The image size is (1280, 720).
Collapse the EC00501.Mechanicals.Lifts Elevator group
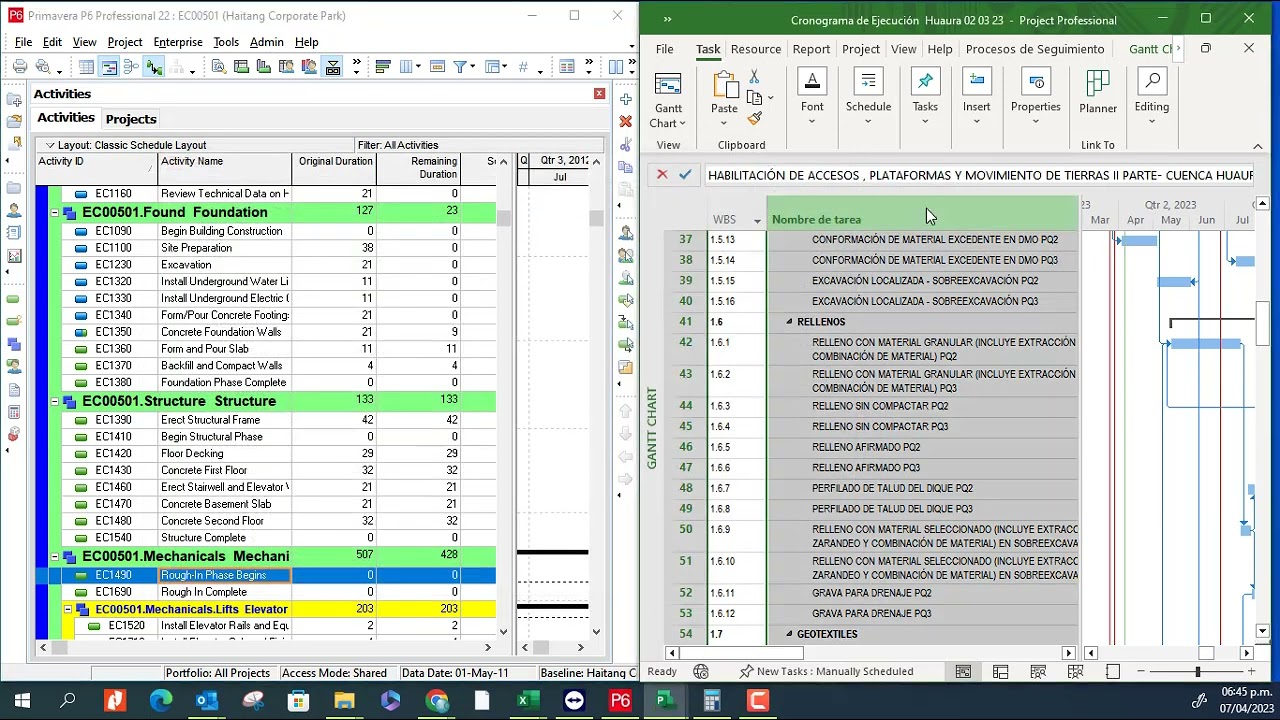click(68, 609)
